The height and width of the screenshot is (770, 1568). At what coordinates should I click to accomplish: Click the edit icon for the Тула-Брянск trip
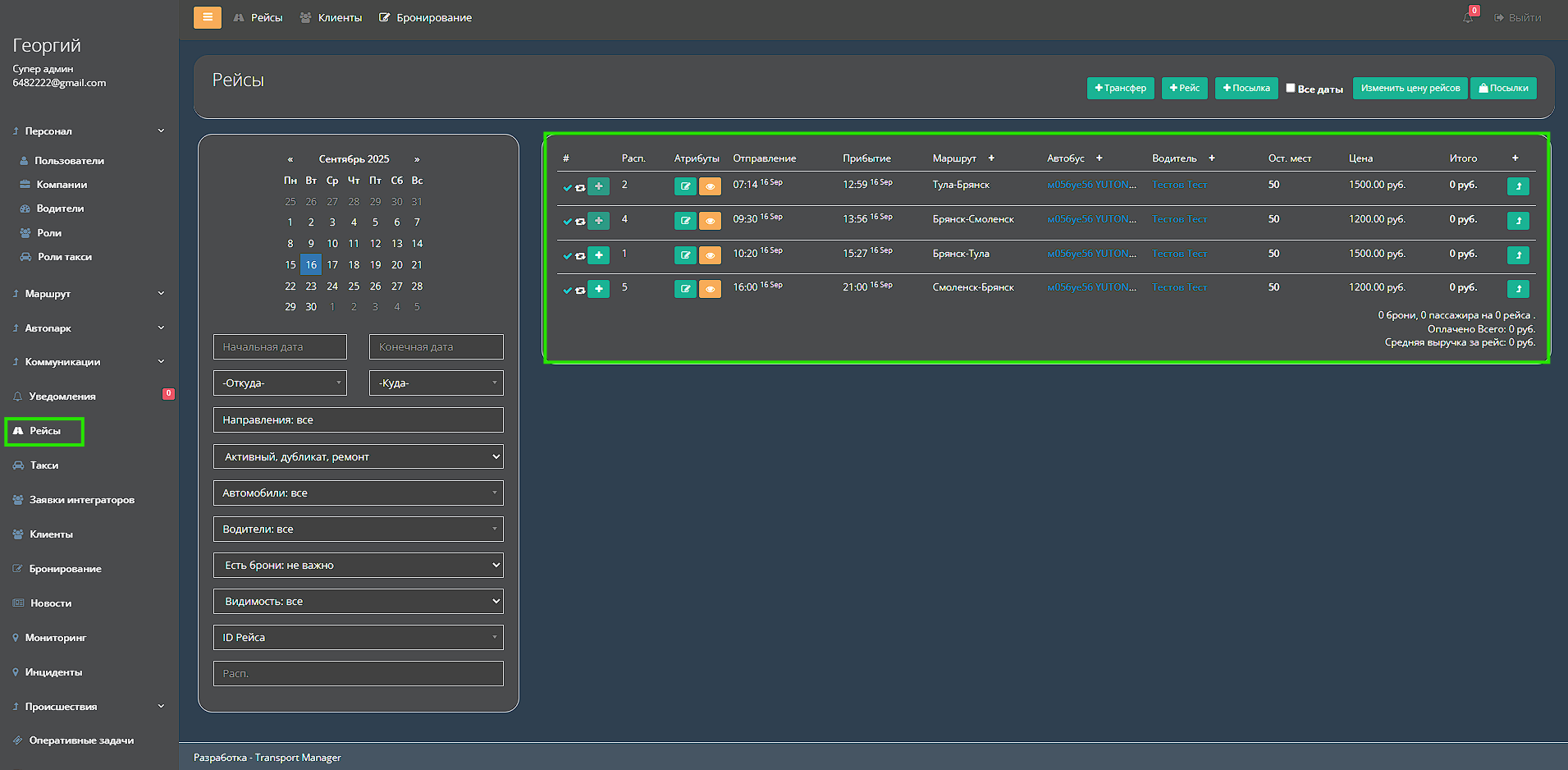point(684,186)
